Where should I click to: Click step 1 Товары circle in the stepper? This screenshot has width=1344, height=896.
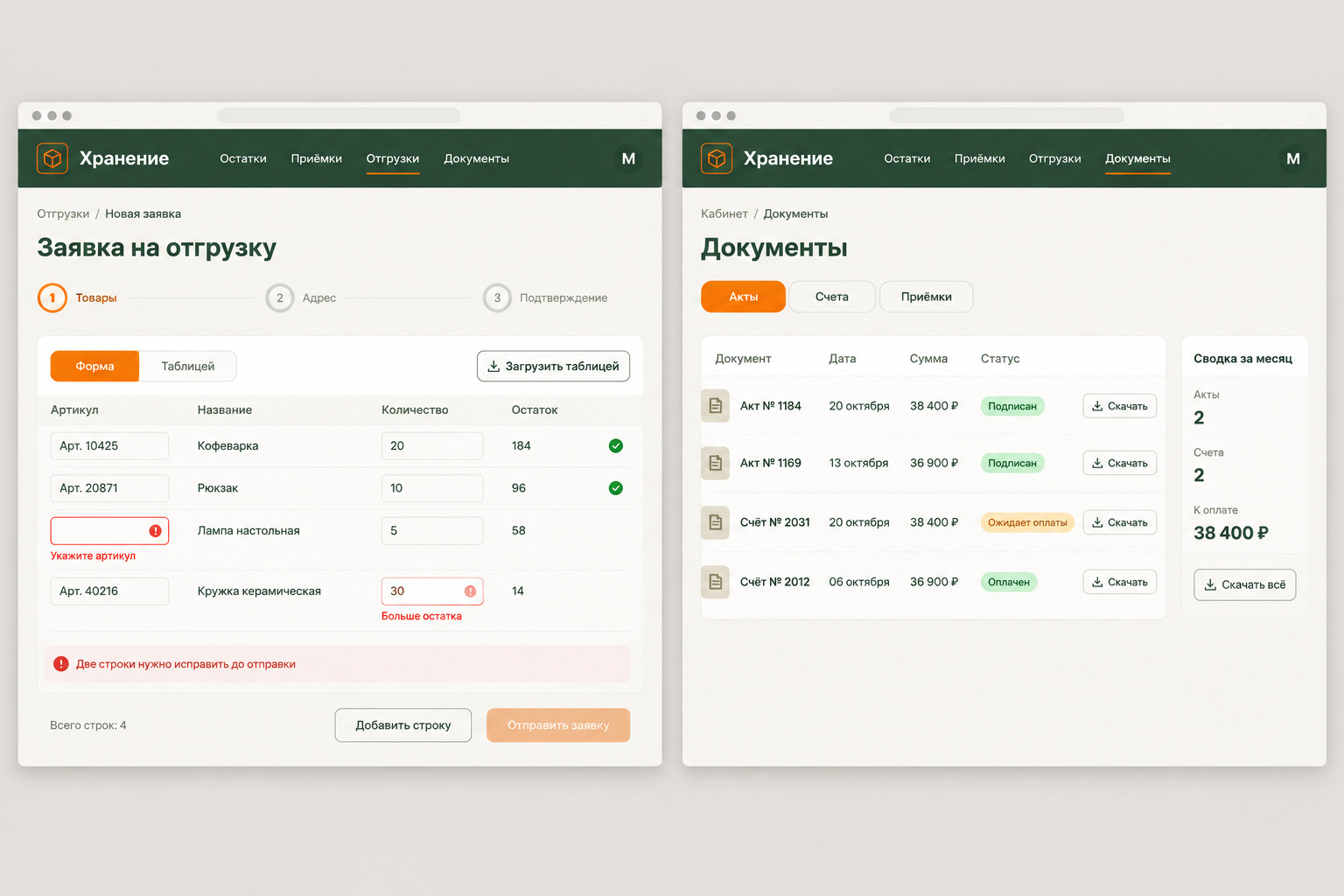click(x=52, y=297)
